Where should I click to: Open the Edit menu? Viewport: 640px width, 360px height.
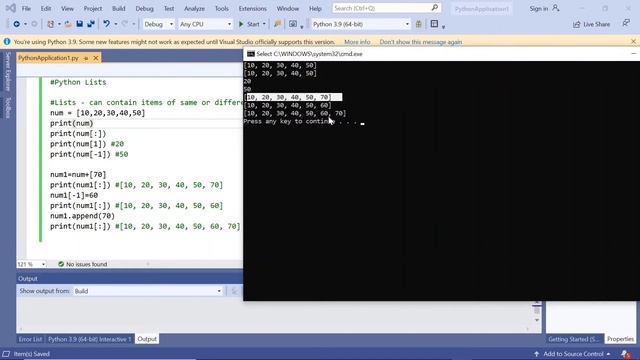(46, 8)
